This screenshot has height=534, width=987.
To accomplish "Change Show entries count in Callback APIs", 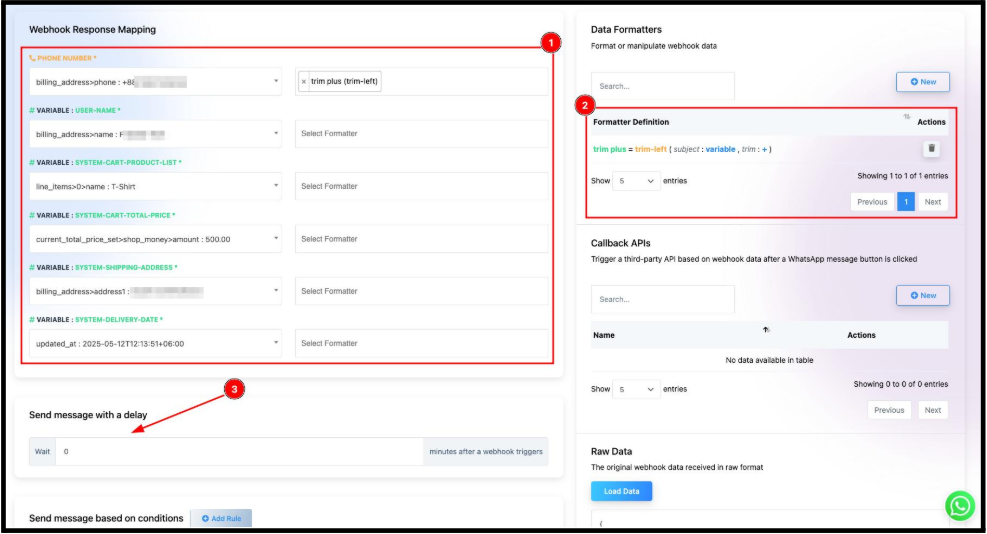I will coord(635,389).
